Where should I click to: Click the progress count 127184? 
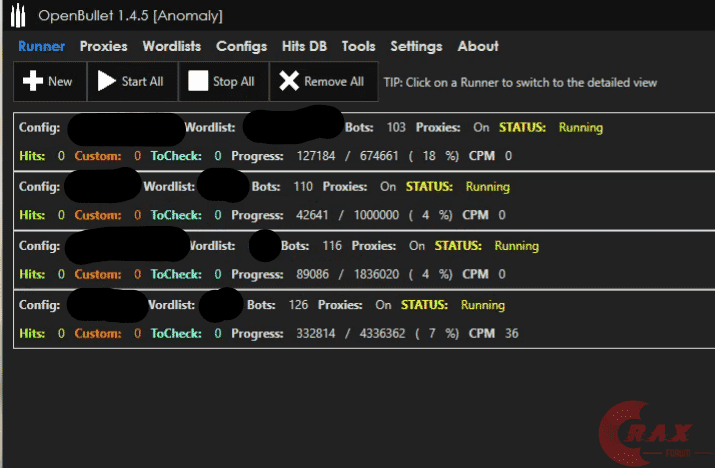point(316,156)
